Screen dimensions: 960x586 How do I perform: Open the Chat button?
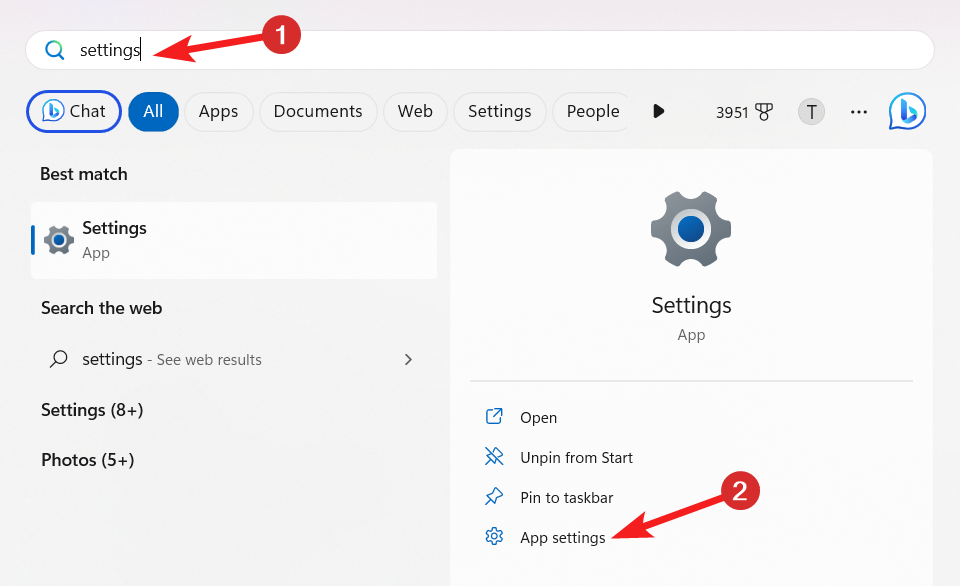click(x=74, y=112)
